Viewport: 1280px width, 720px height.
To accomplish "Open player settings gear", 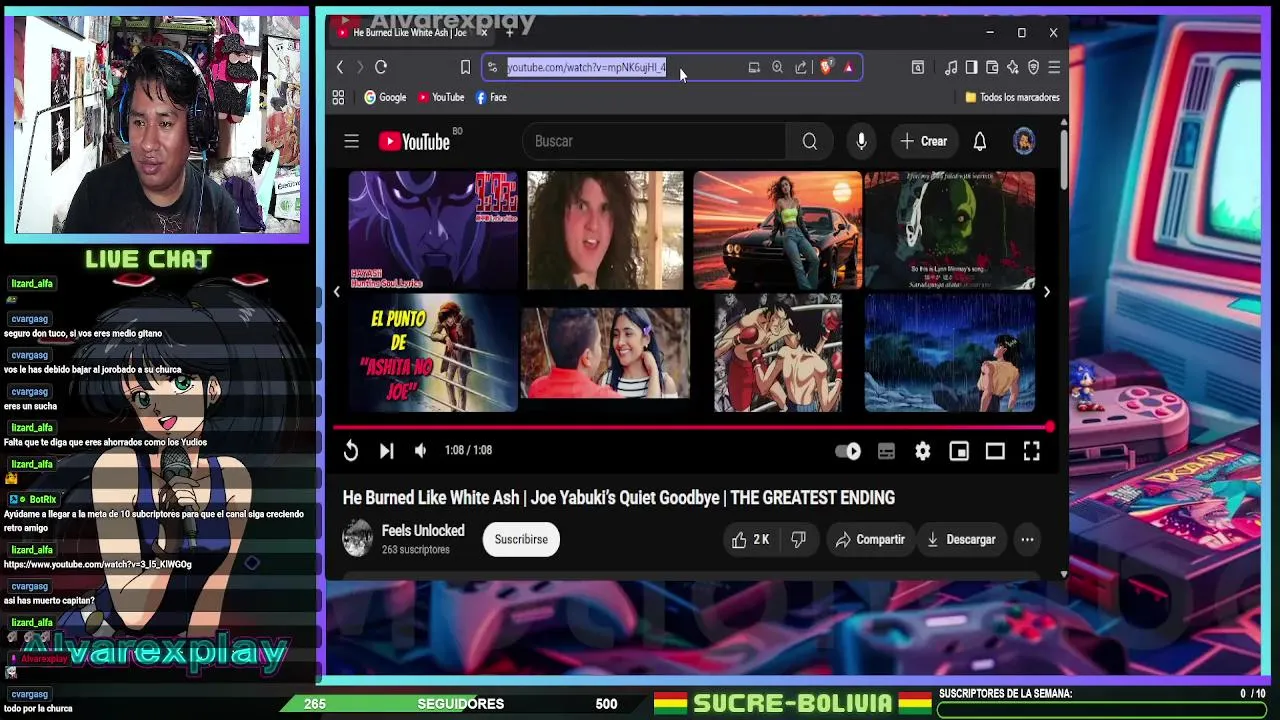I will click(x=922, y=452).
